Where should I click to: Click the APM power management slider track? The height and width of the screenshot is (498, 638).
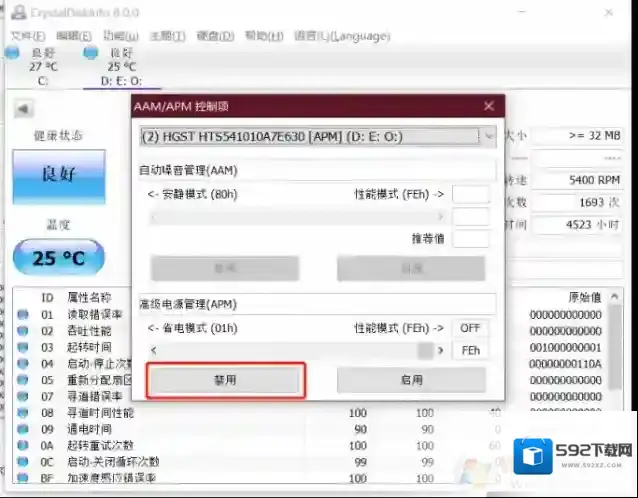(x=290, y=351)
